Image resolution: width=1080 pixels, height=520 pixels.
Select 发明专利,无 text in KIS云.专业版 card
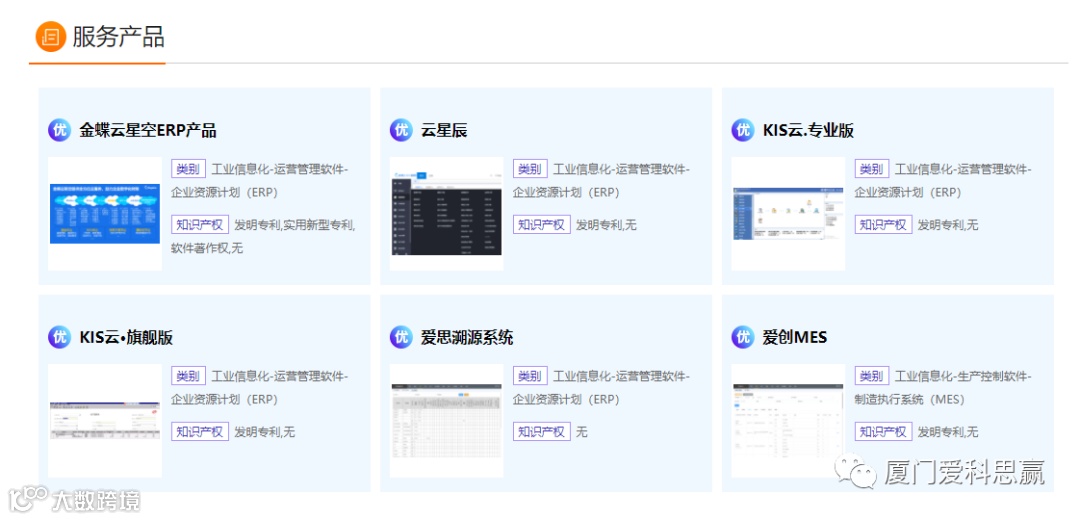948,225
